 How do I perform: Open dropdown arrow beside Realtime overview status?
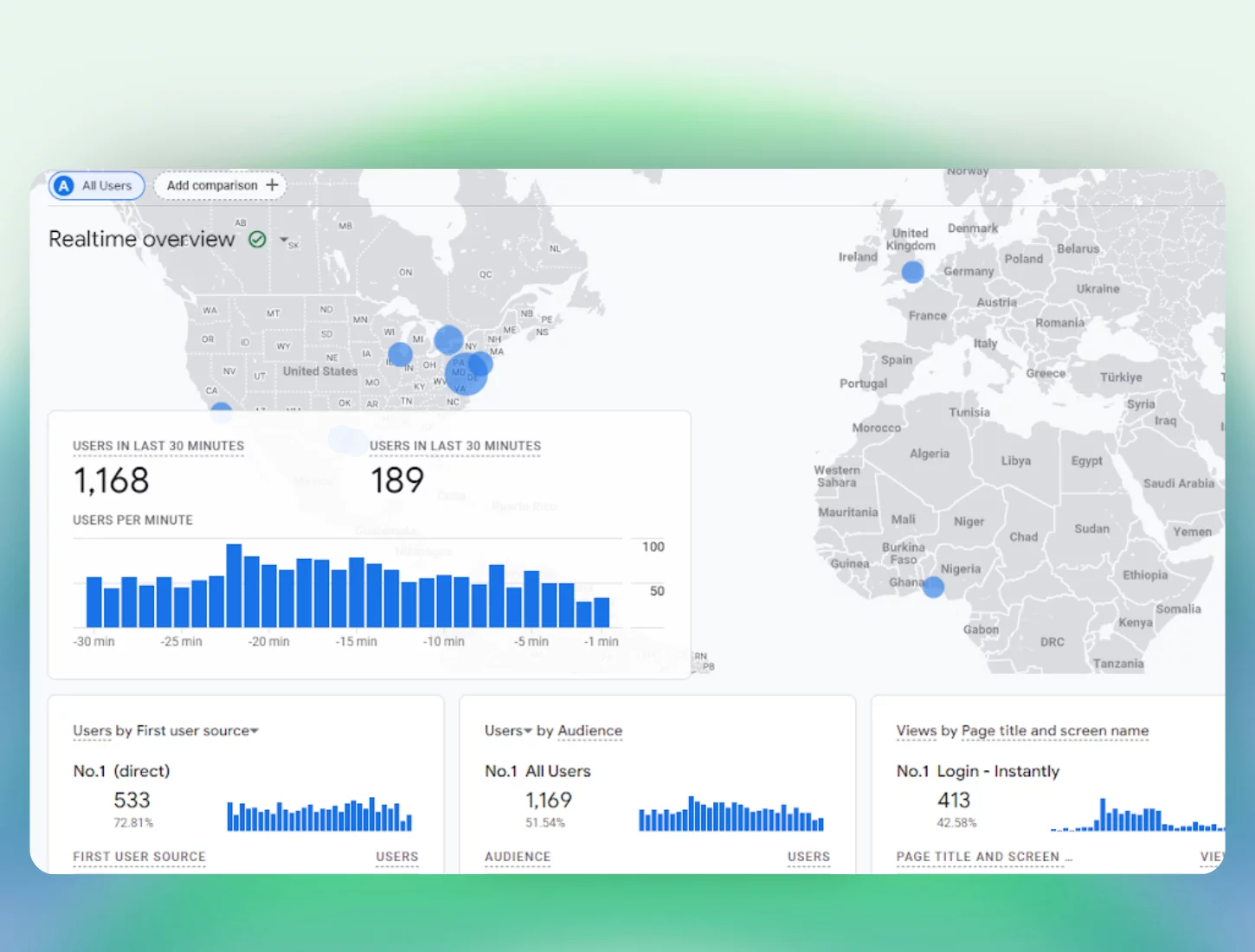[284, 240]
